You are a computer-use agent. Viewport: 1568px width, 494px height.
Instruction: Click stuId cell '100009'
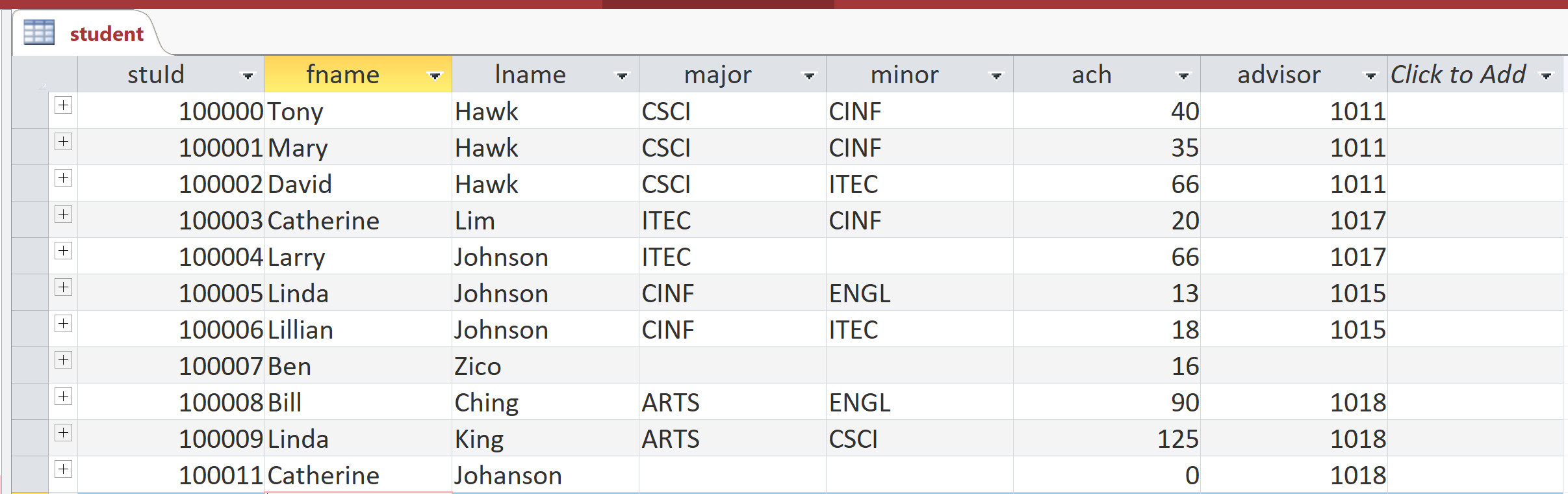coord(171,438)
